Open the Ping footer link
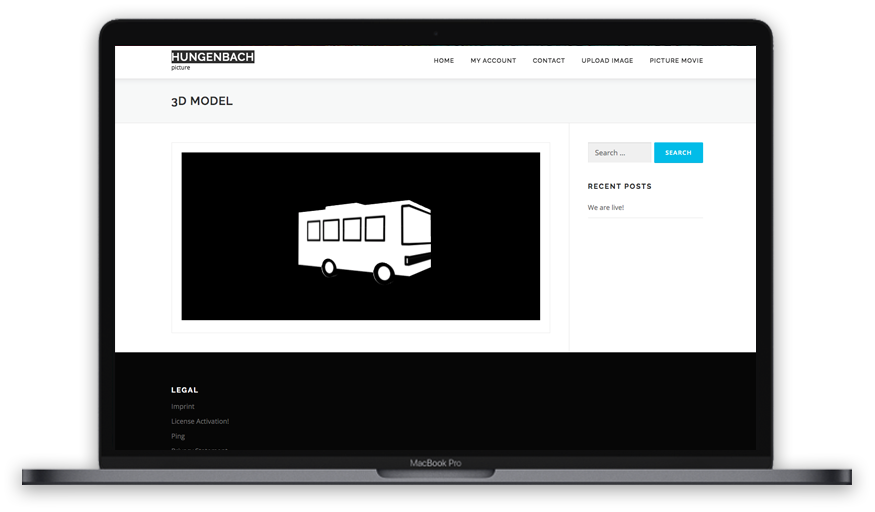 177,436
